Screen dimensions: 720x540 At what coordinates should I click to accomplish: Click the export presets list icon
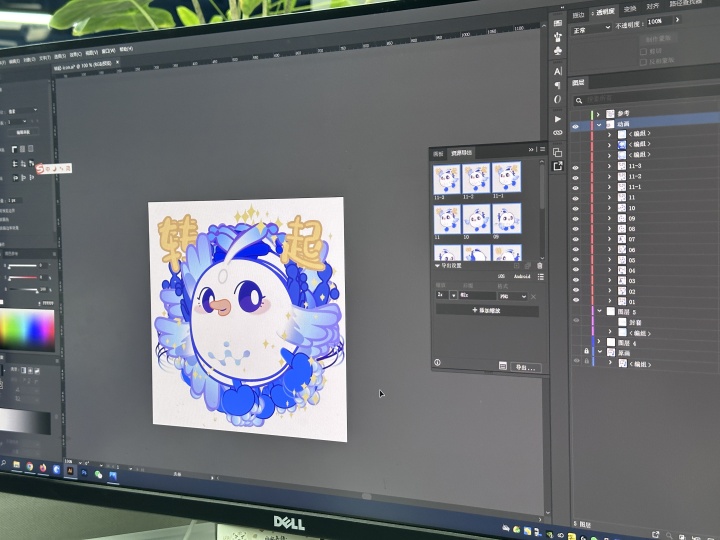click(x=540, y=276)
